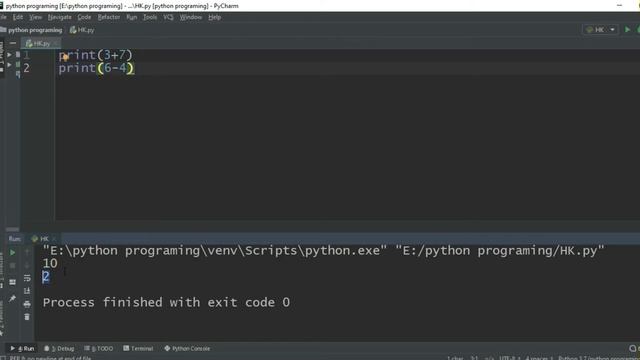Place cursor in print(6-4) line
The height and width of the screenshot is (360, 640).
[x=96, y=68]
